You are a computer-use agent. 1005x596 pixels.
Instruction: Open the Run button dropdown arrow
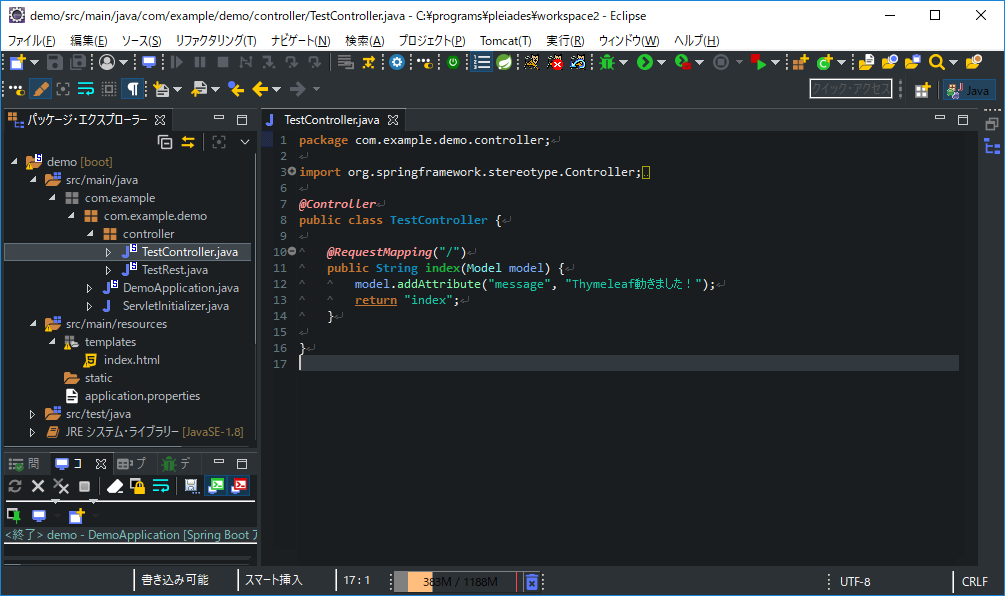pos(661,62)
